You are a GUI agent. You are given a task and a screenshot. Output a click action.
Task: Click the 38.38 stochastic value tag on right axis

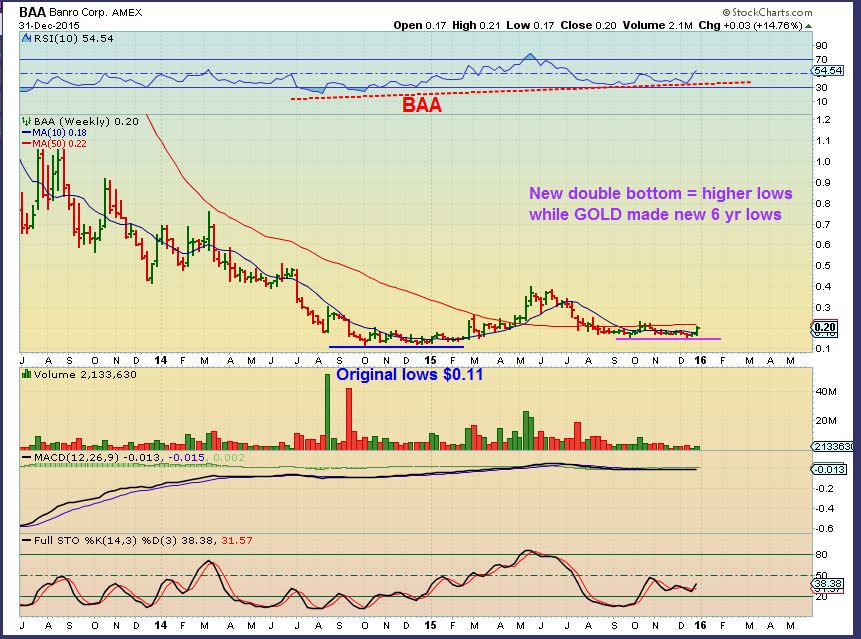click(829, 584)
